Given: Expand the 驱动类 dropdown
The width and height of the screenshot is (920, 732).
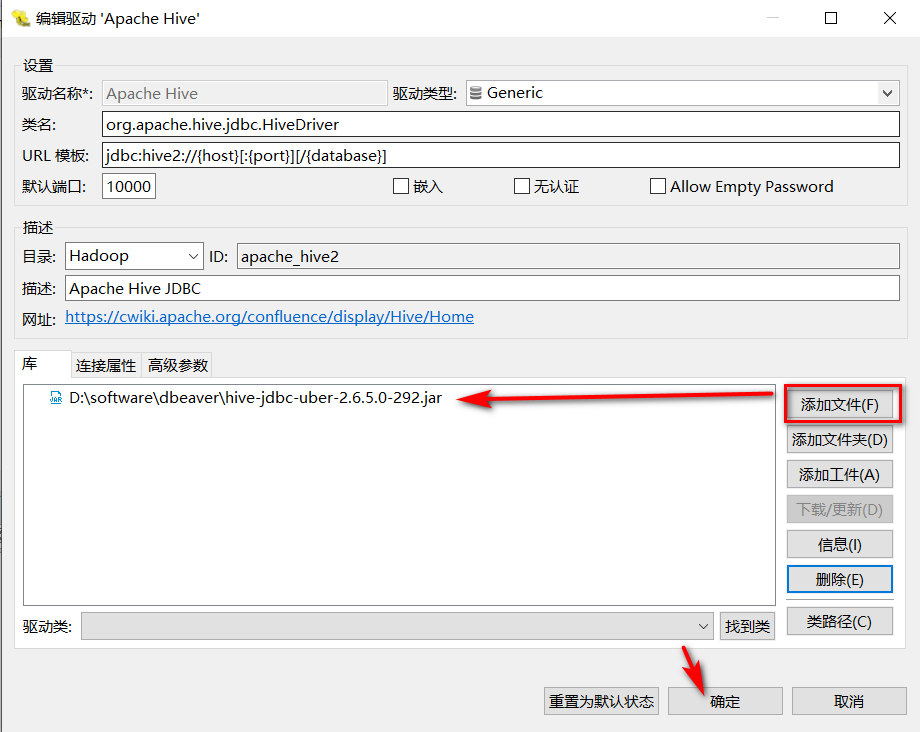Looking at the screenshot, I should tap(703, 626).
